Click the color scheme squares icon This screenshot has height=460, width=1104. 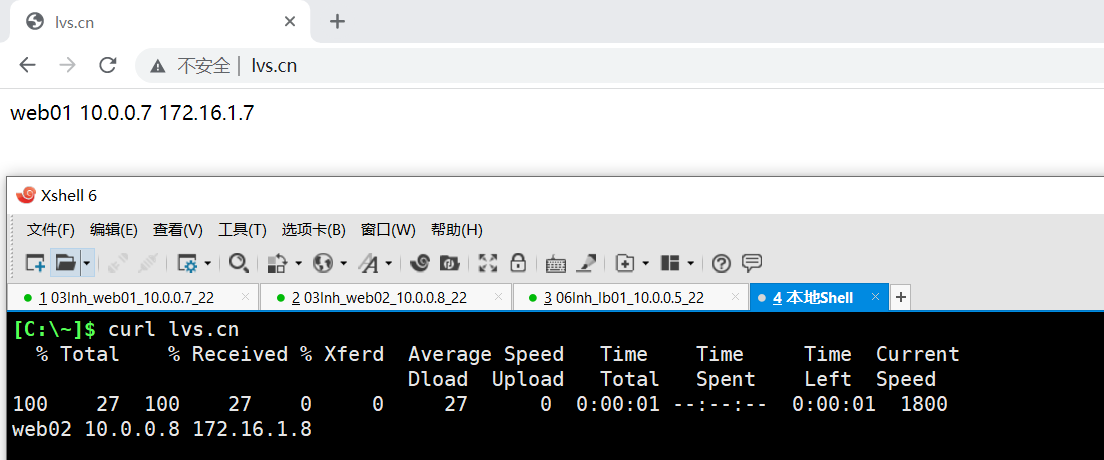click(x=278, y=263)
